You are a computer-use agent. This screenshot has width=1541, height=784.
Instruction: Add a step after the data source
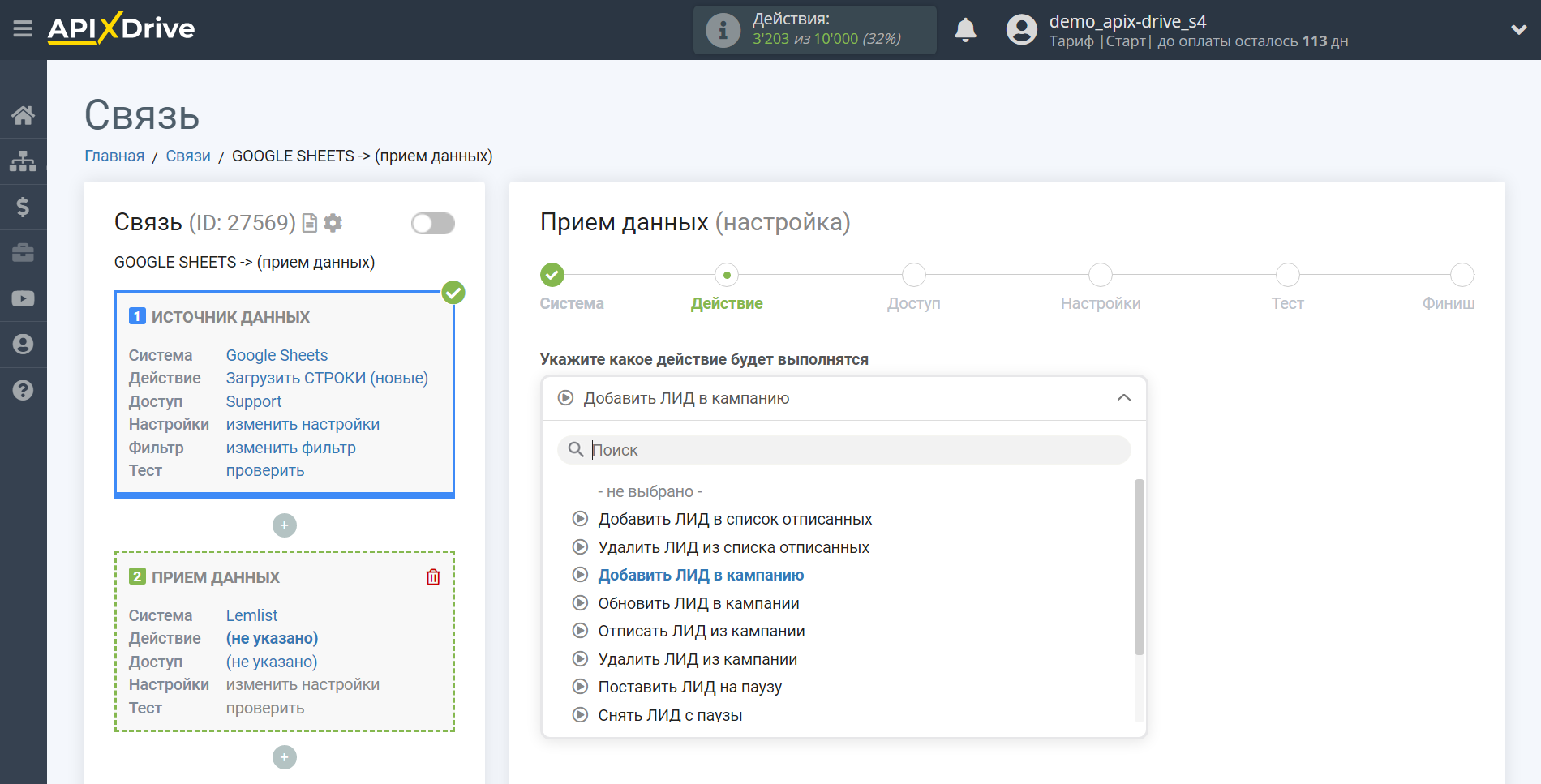point(285,525)
